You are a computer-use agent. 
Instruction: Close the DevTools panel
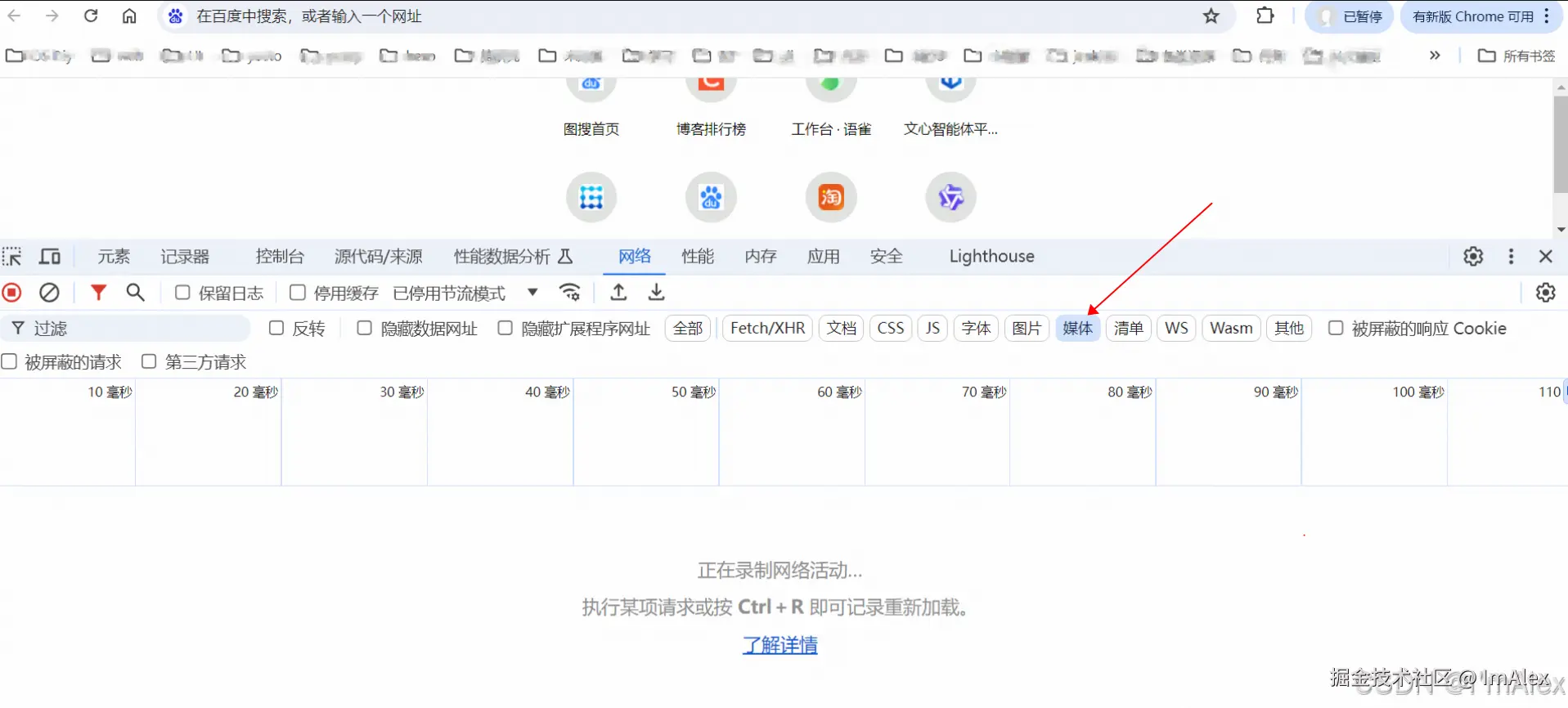1546,257
